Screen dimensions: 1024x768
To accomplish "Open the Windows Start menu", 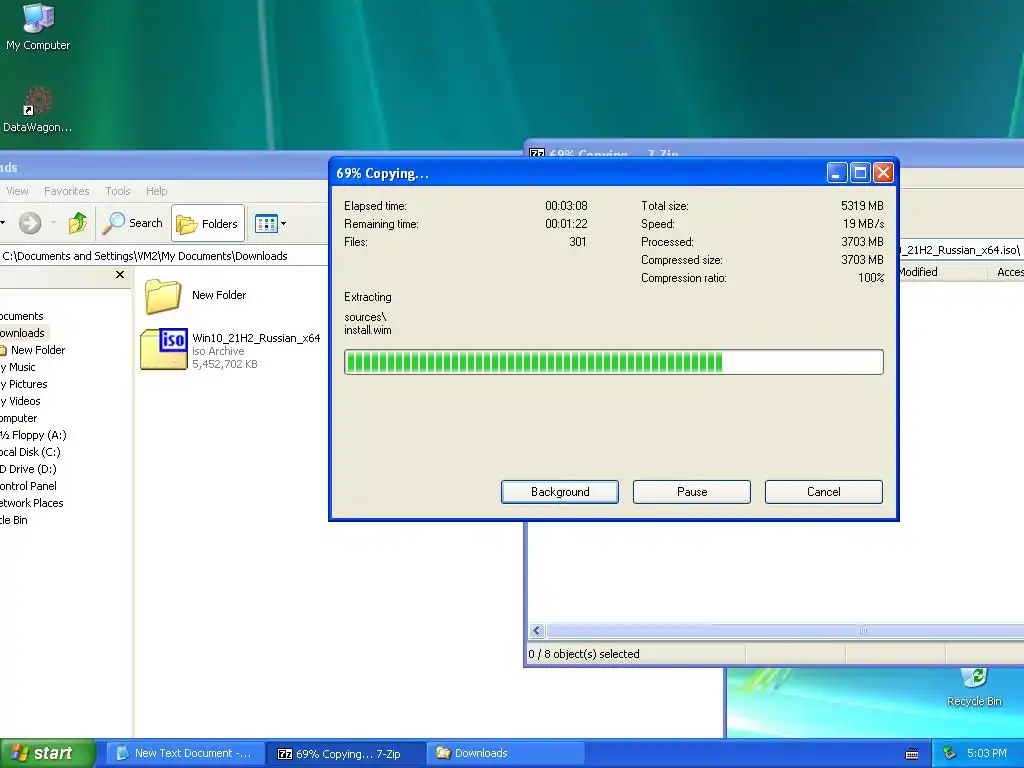I will click(x=47, y=753).
